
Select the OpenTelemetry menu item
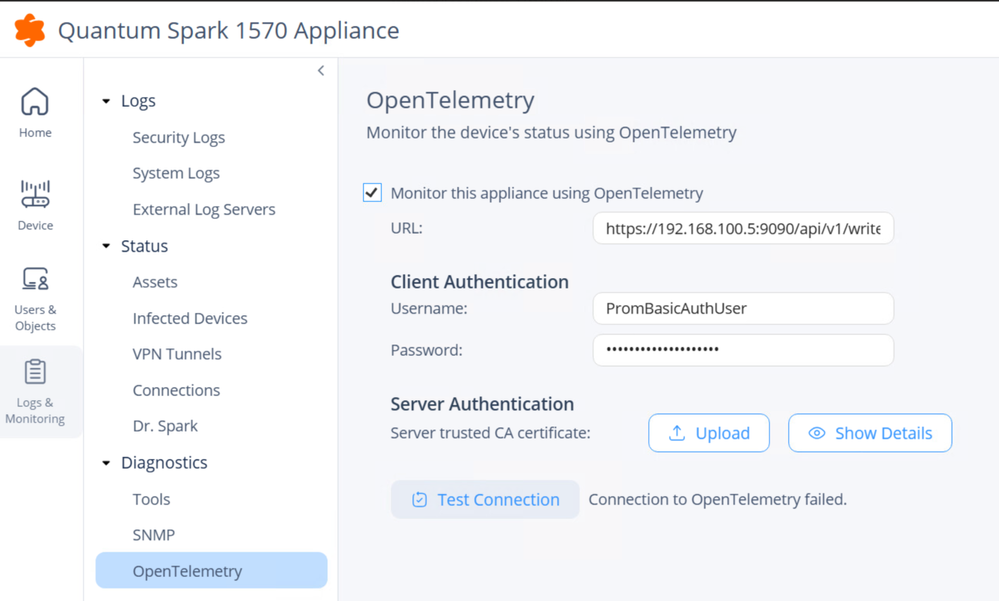click(x=212, y=570)
